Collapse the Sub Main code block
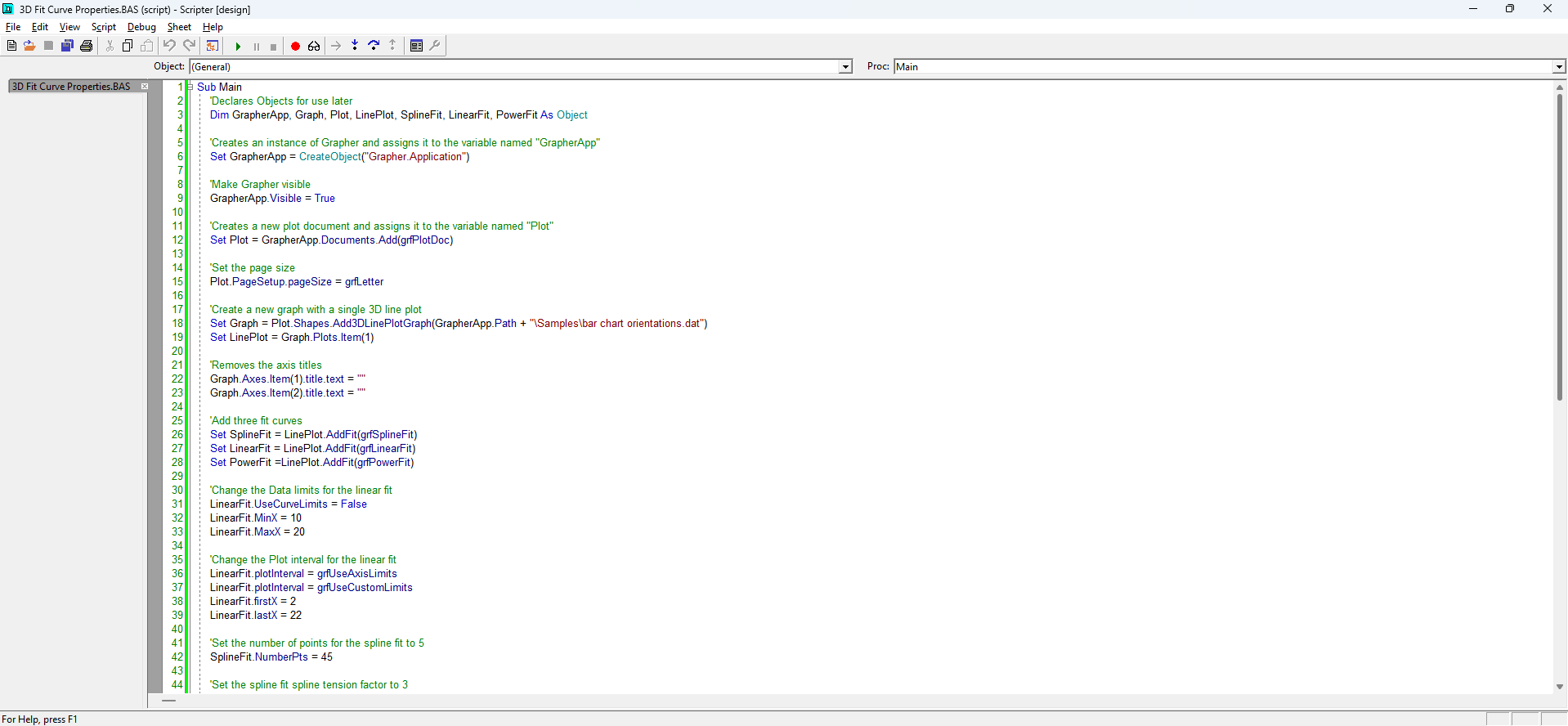Image resolution: width=1568 pixels, height=726 pixels. [190, 87]
